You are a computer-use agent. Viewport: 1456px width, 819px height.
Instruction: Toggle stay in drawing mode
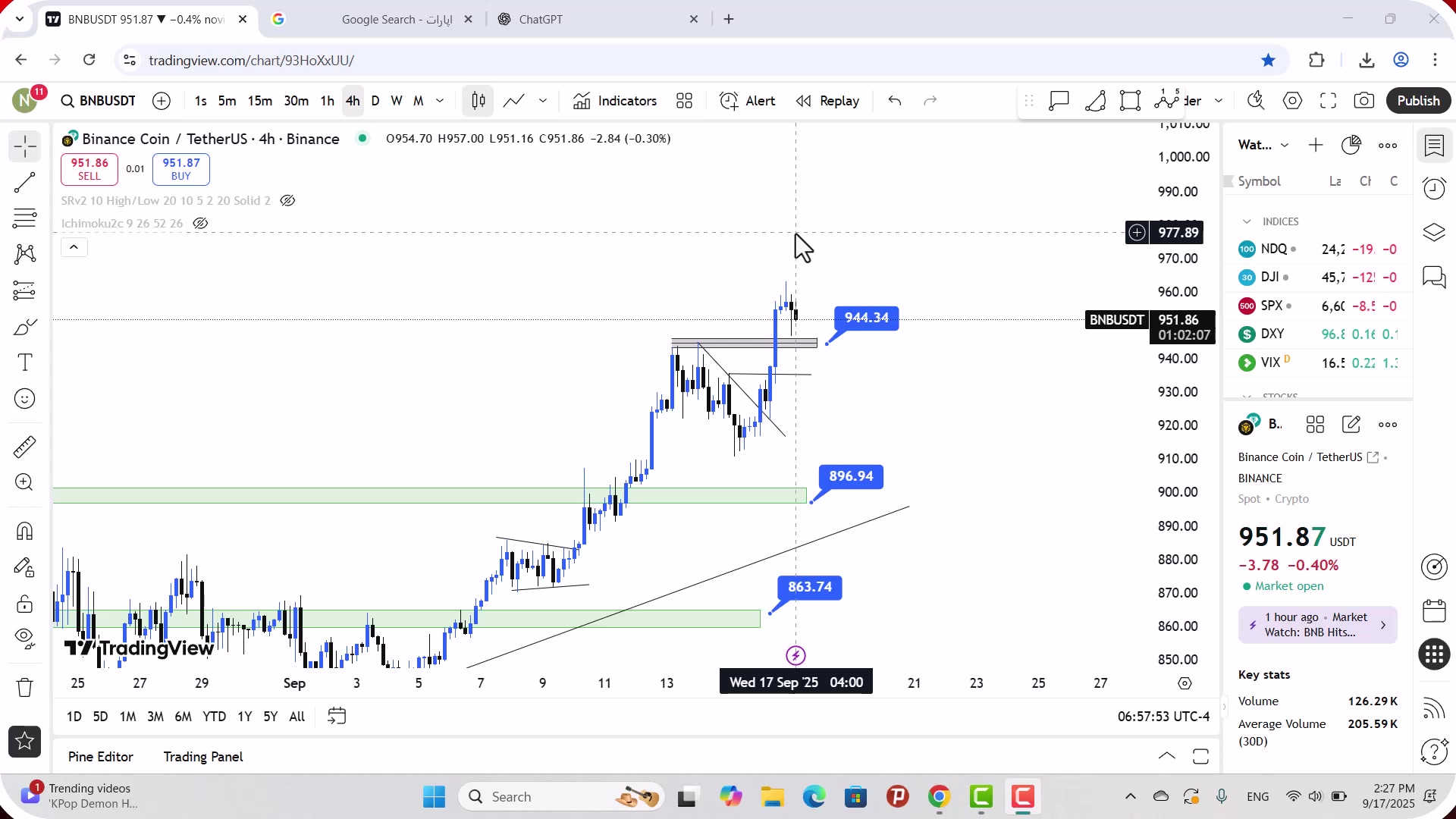(x=25, y=567)
